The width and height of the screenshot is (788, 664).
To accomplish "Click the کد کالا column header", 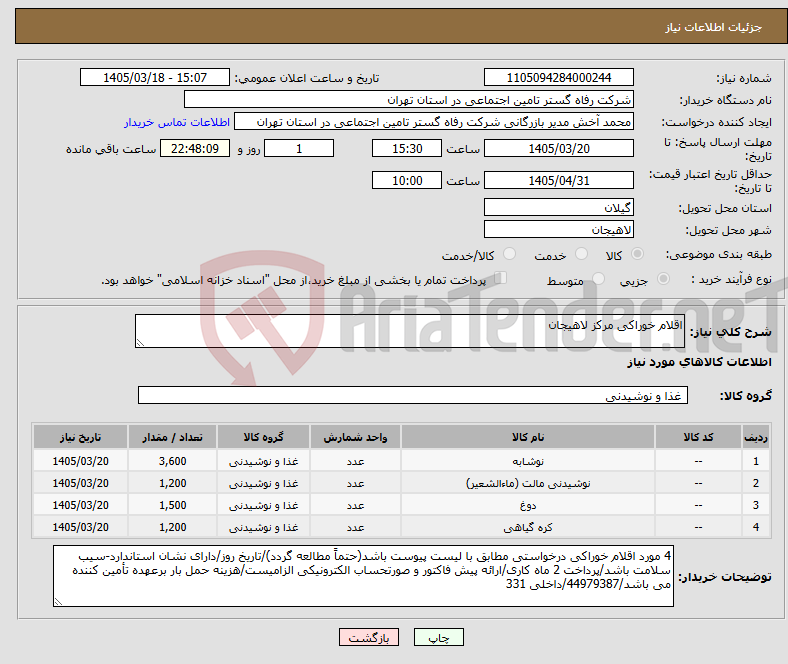I will pyautogui.click(x=698, y=437).
